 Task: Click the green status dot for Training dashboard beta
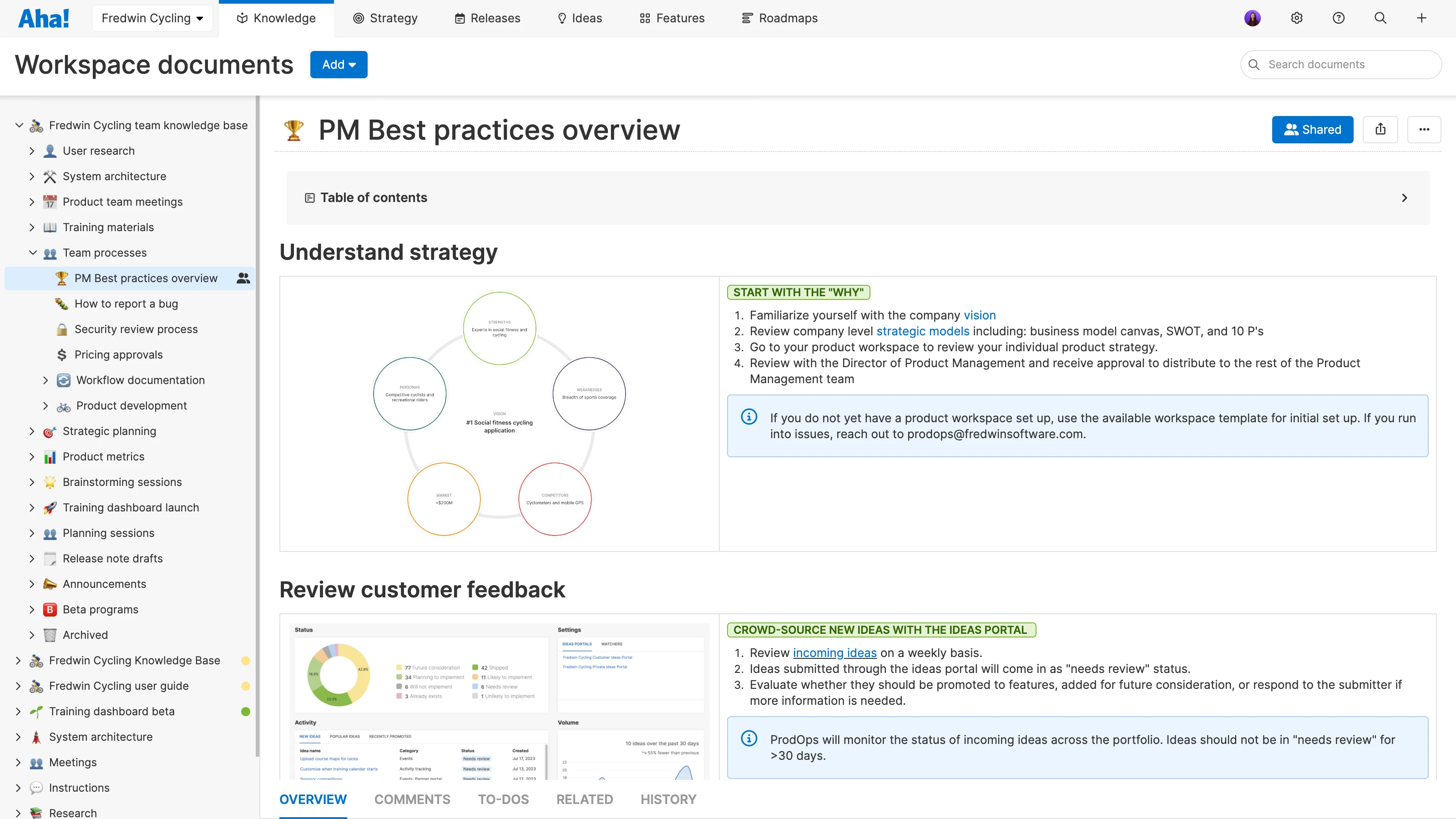tap(245, 711)
